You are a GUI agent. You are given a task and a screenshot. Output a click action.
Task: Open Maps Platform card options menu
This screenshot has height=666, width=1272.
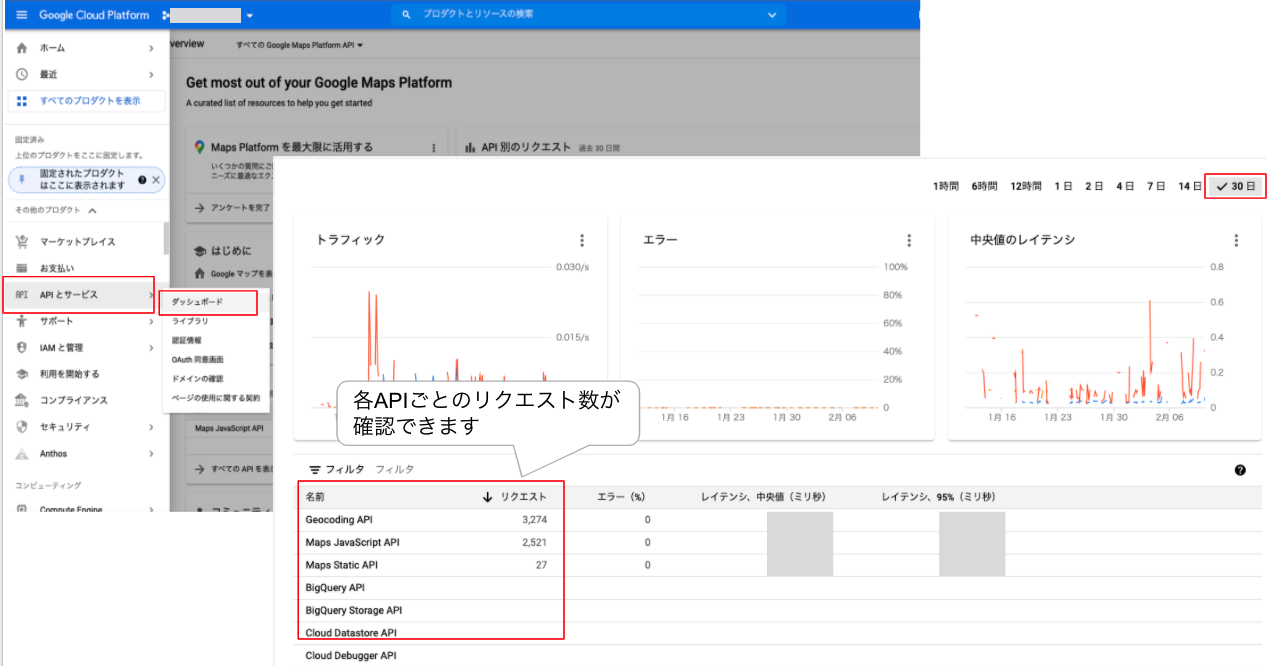[x=433, y=148]
